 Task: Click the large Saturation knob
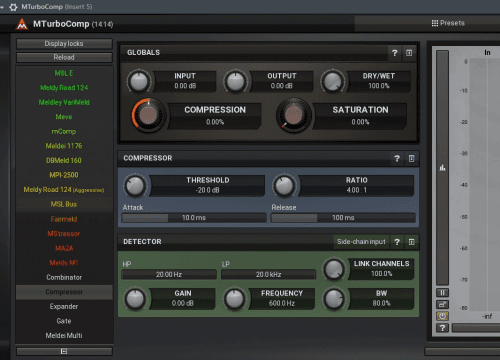[294, 115]
